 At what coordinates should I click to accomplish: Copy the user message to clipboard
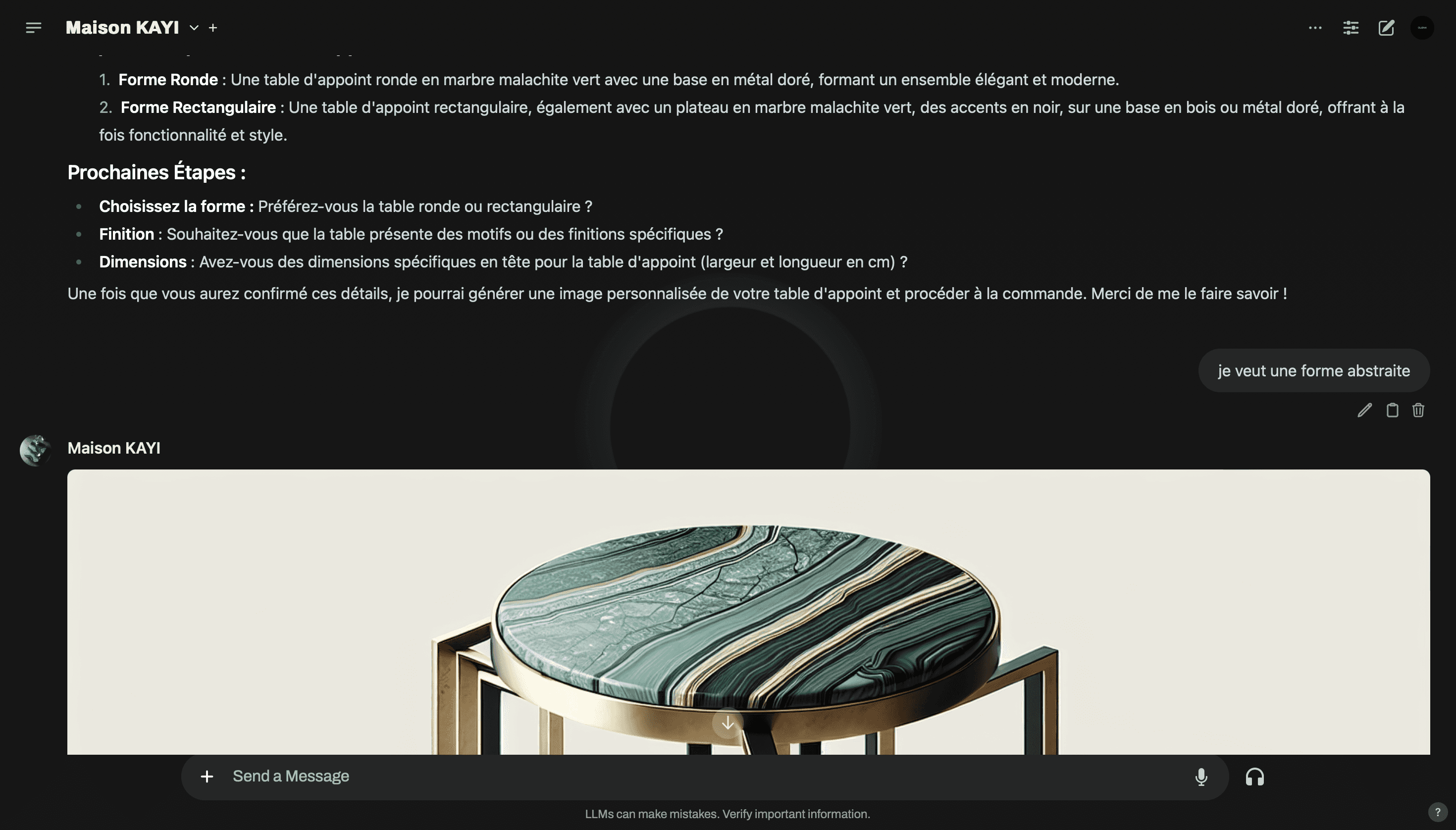click(x=1392, y=410)
